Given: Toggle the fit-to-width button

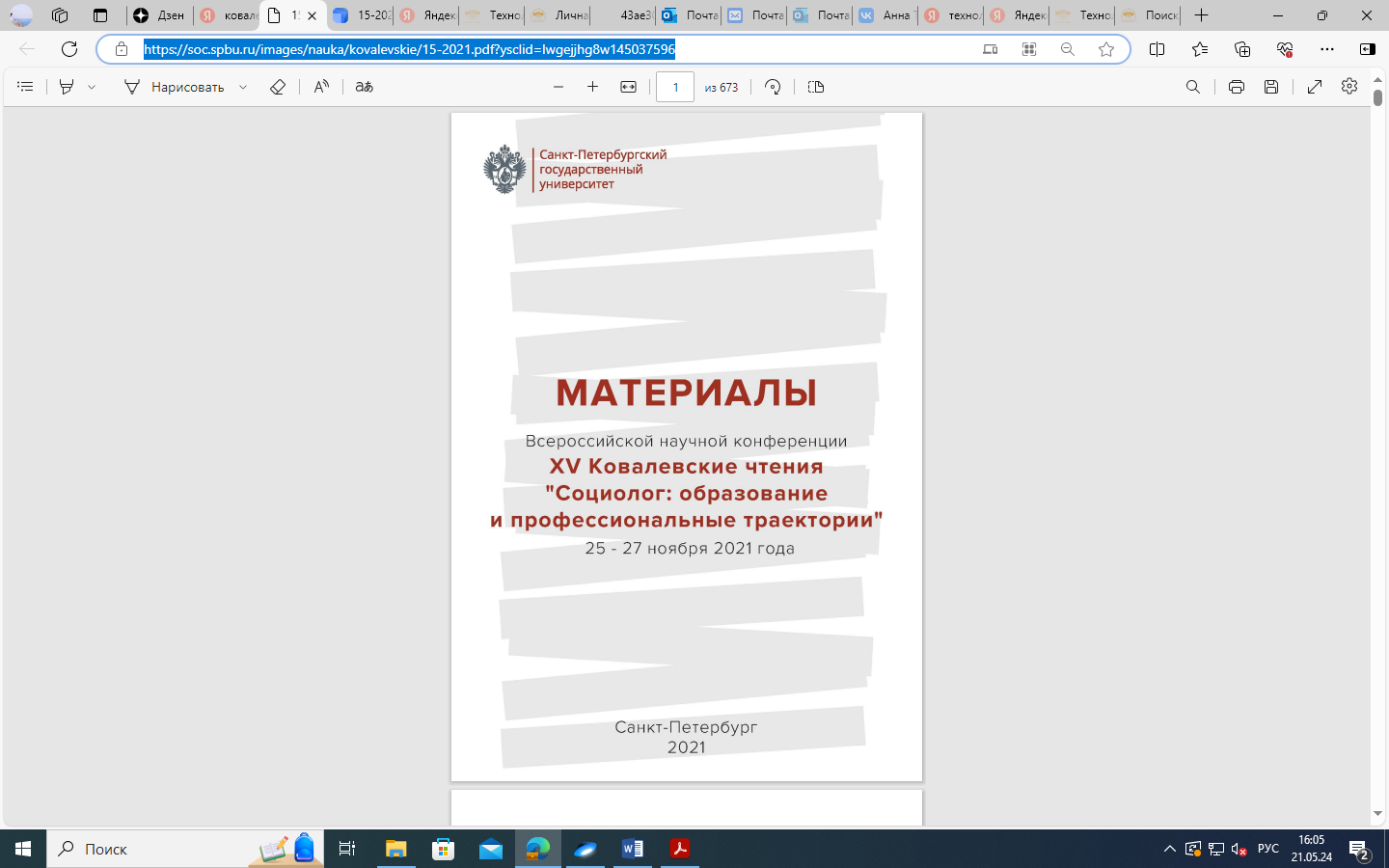Looking at the screenshot, I should click(x=628, y=87).
